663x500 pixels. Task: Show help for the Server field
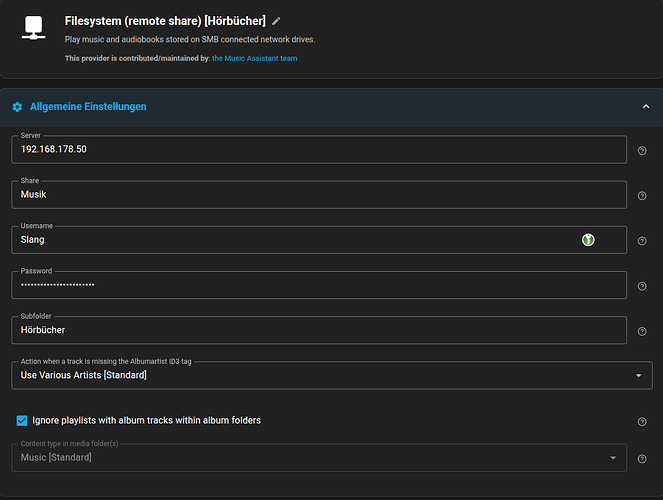point(642,150)
